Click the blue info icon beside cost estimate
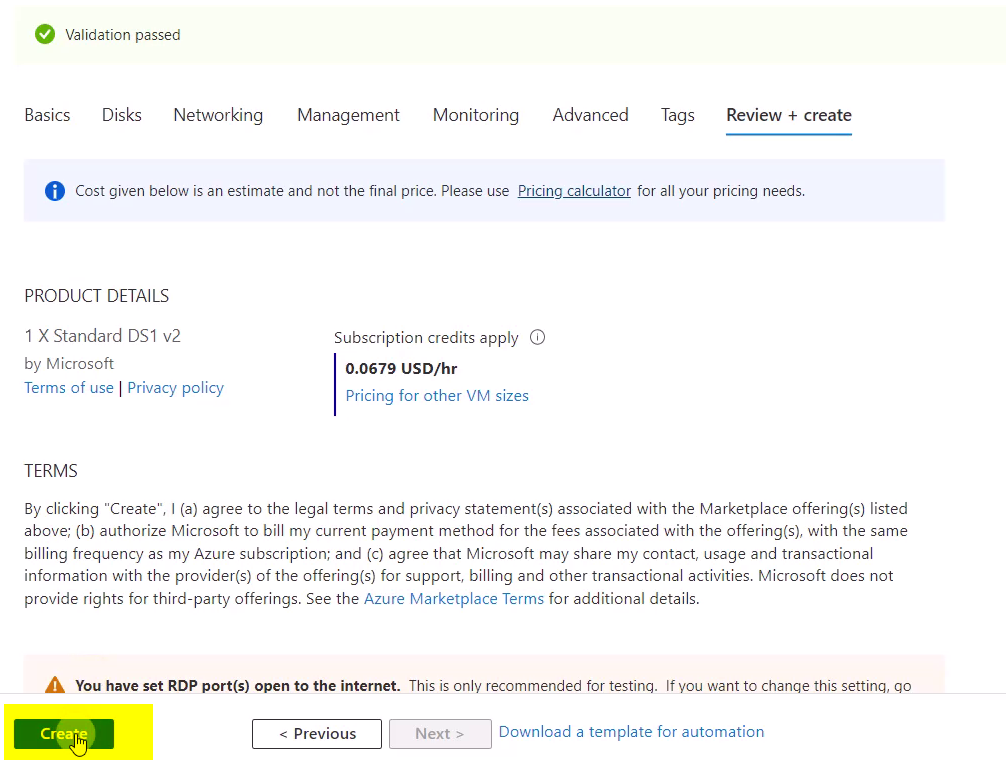The height and width of the screenshot is (770, 1006). coord(55,191)
